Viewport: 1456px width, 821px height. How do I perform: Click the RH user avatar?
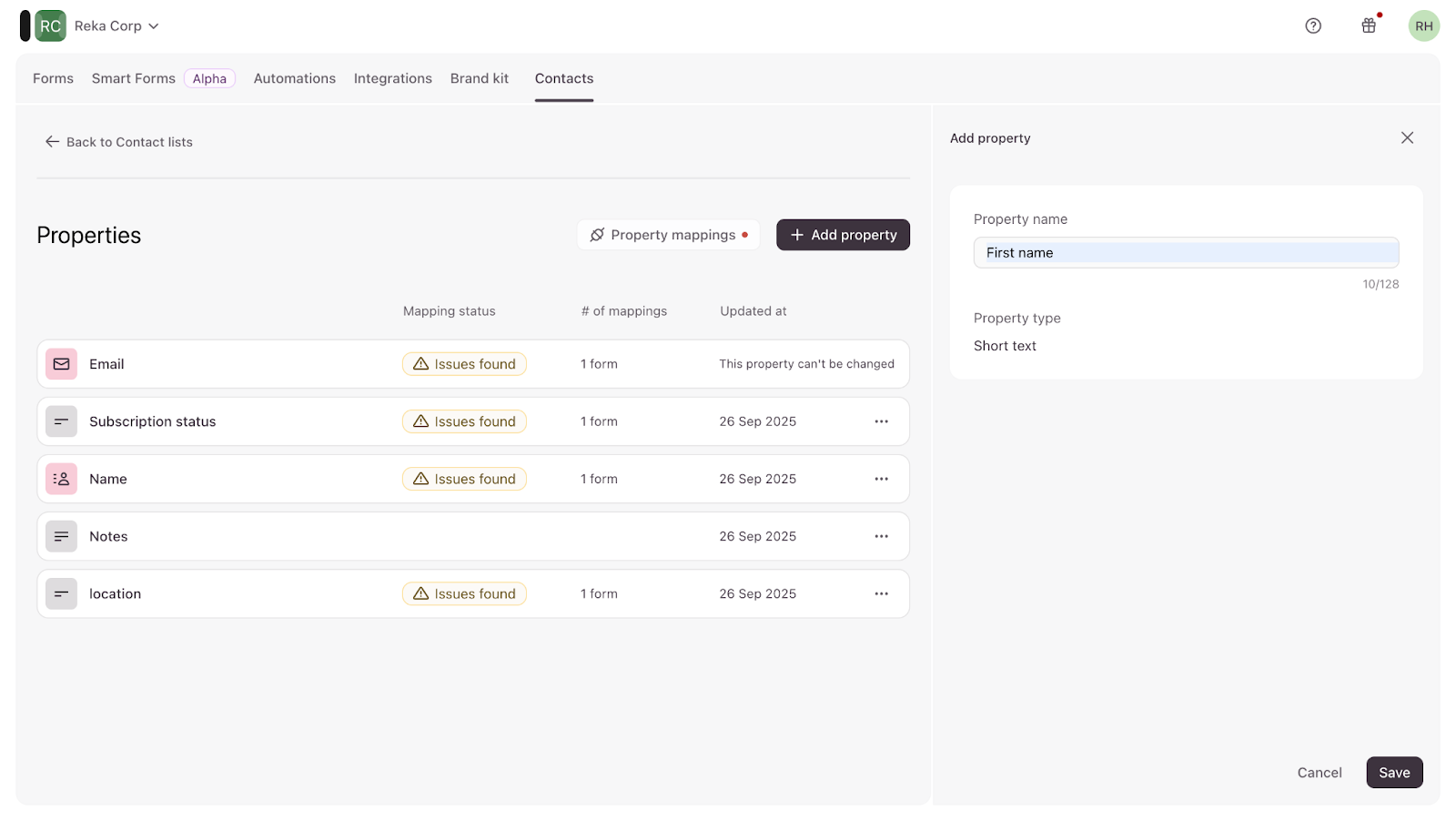pyautogui.click(x=1423, y=26)
